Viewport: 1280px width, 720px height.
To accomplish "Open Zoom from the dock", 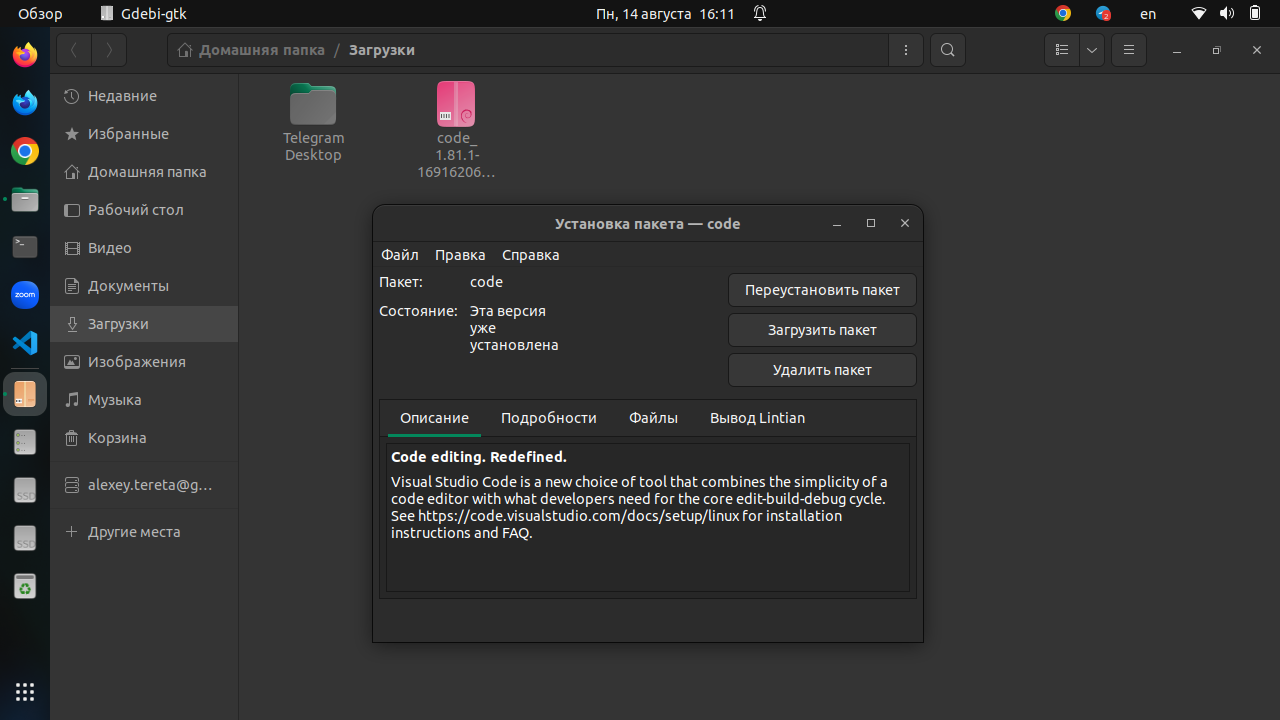I will tap(25, 295).
